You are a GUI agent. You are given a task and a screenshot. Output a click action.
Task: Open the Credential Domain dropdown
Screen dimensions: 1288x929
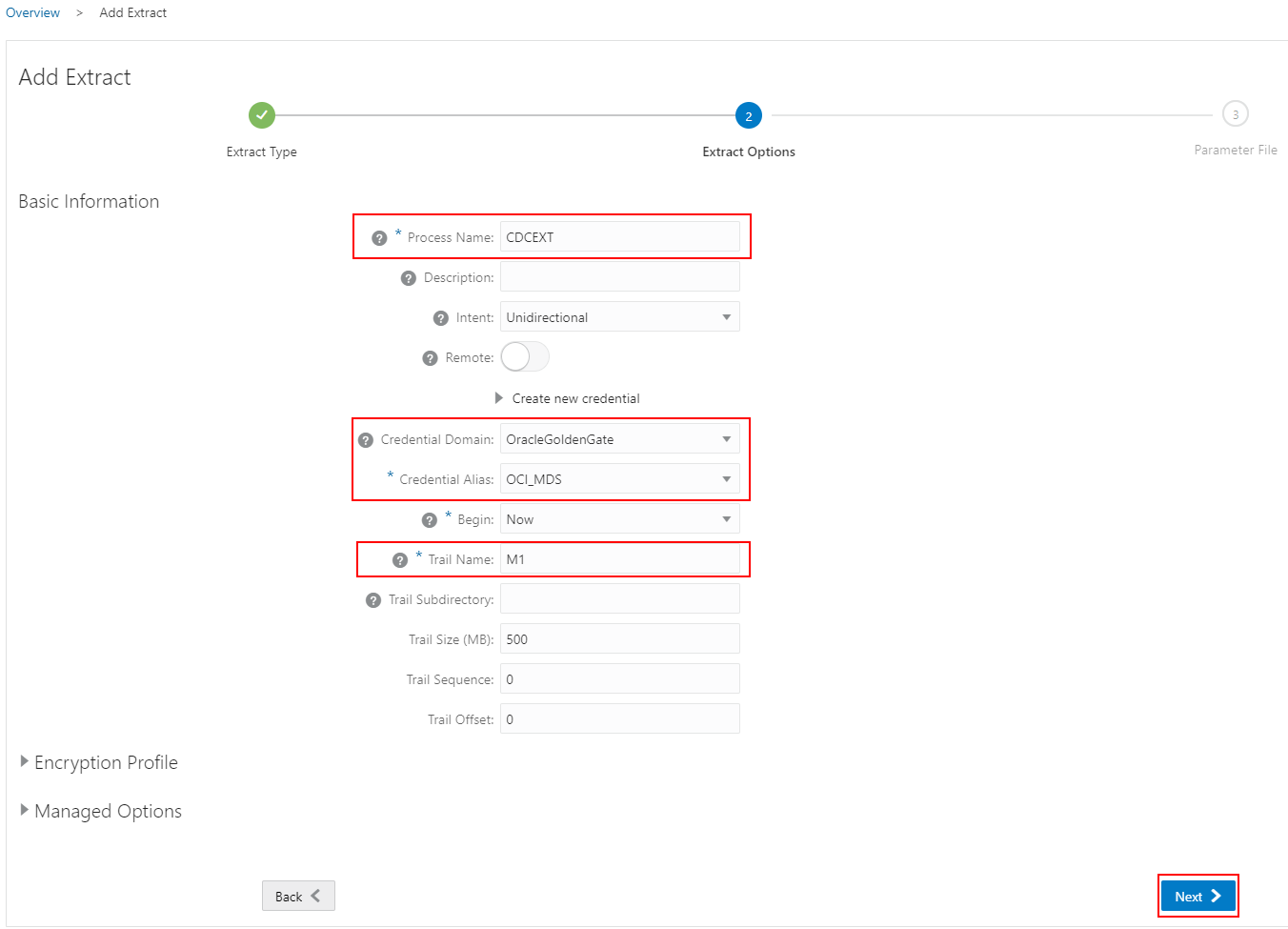coord(620,439)
